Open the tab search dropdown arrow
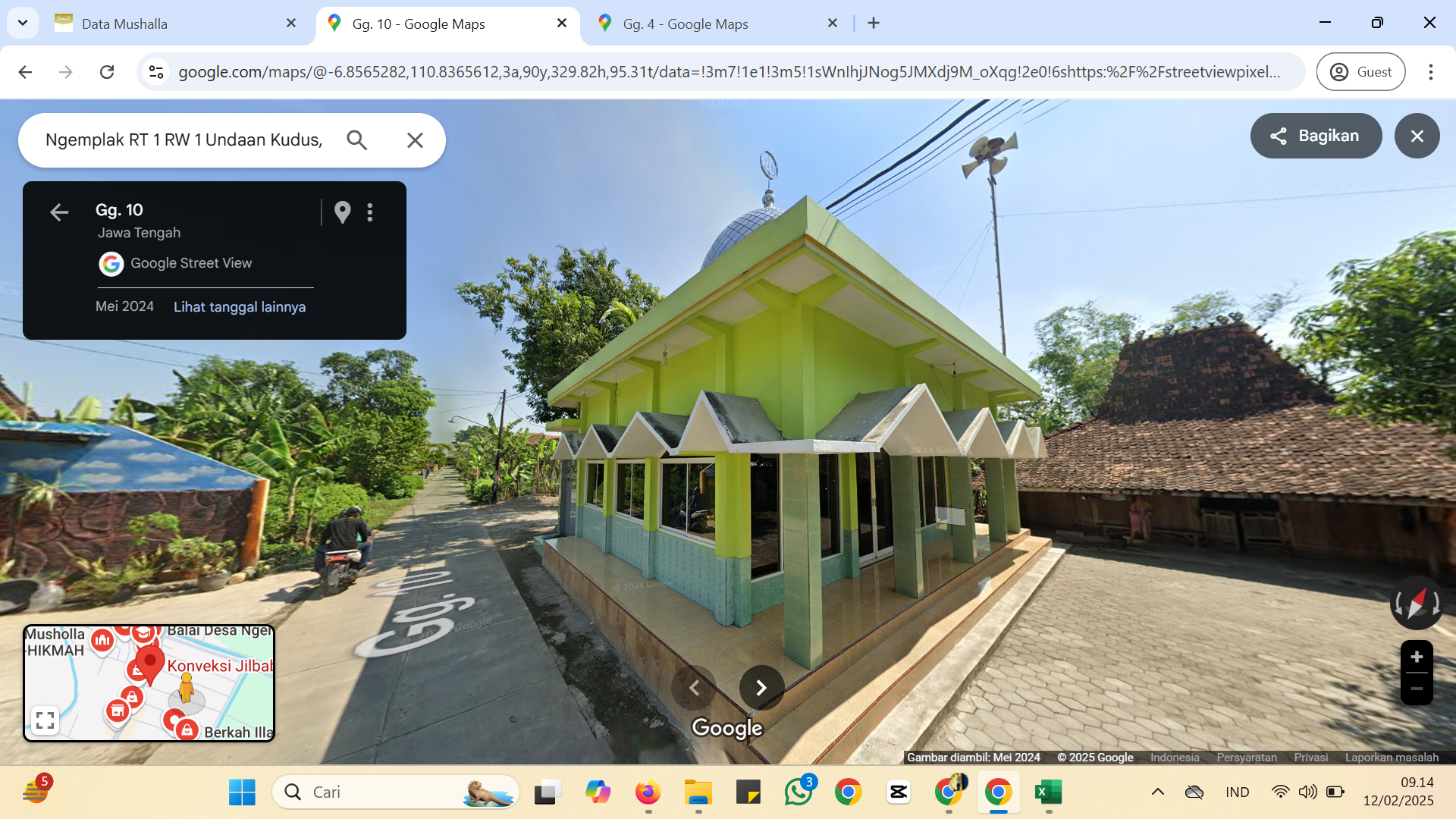 [x=23, y=23]
